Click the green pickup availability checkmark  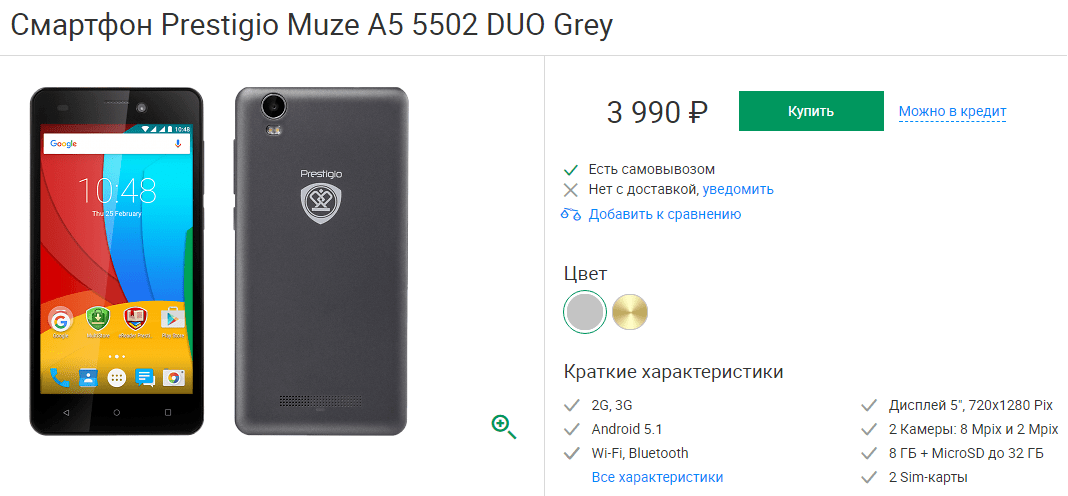click(x=571, y=170)
